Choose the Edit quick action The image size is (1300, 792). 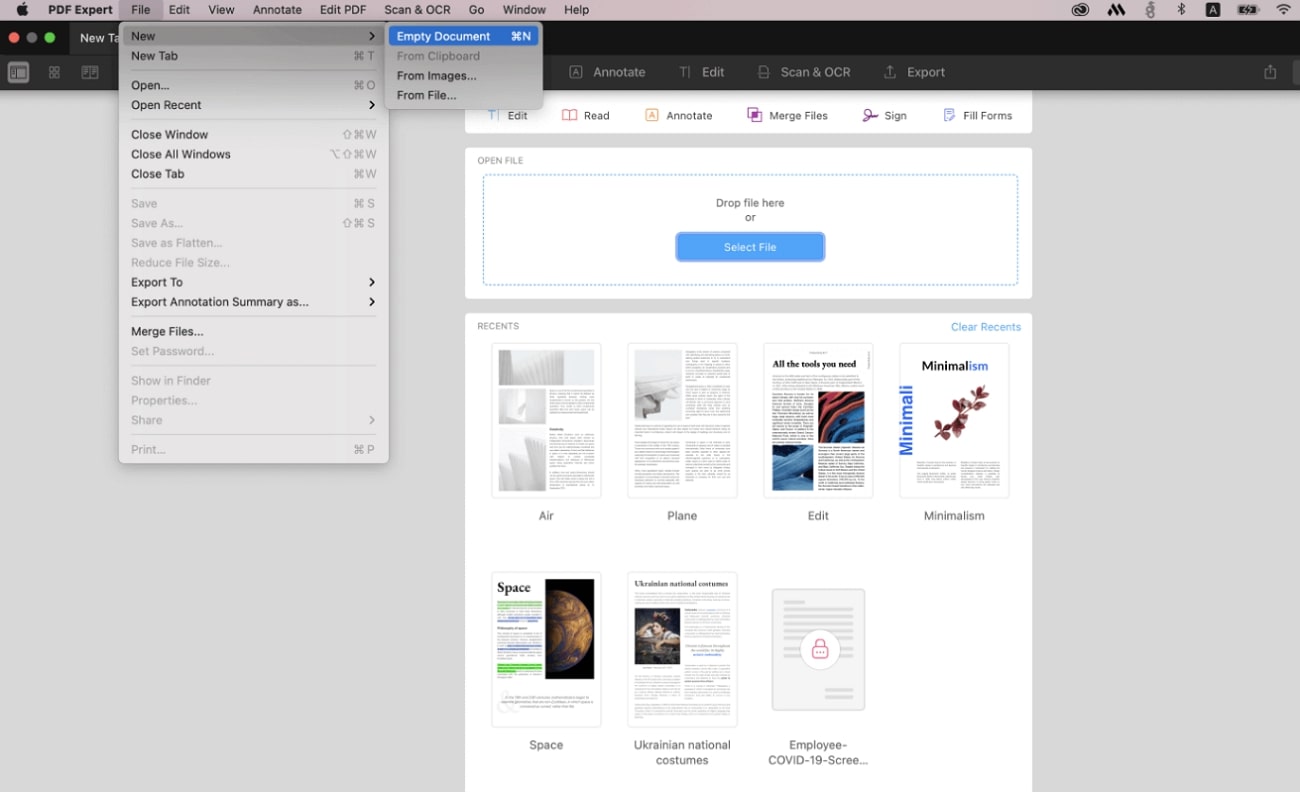[x=507, y=115]
